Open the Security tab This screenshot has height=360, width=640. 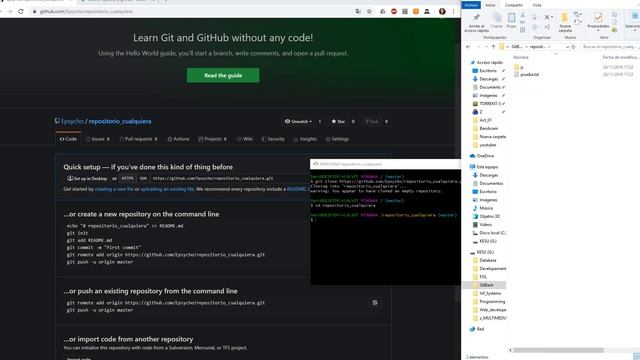pos(273,139)
